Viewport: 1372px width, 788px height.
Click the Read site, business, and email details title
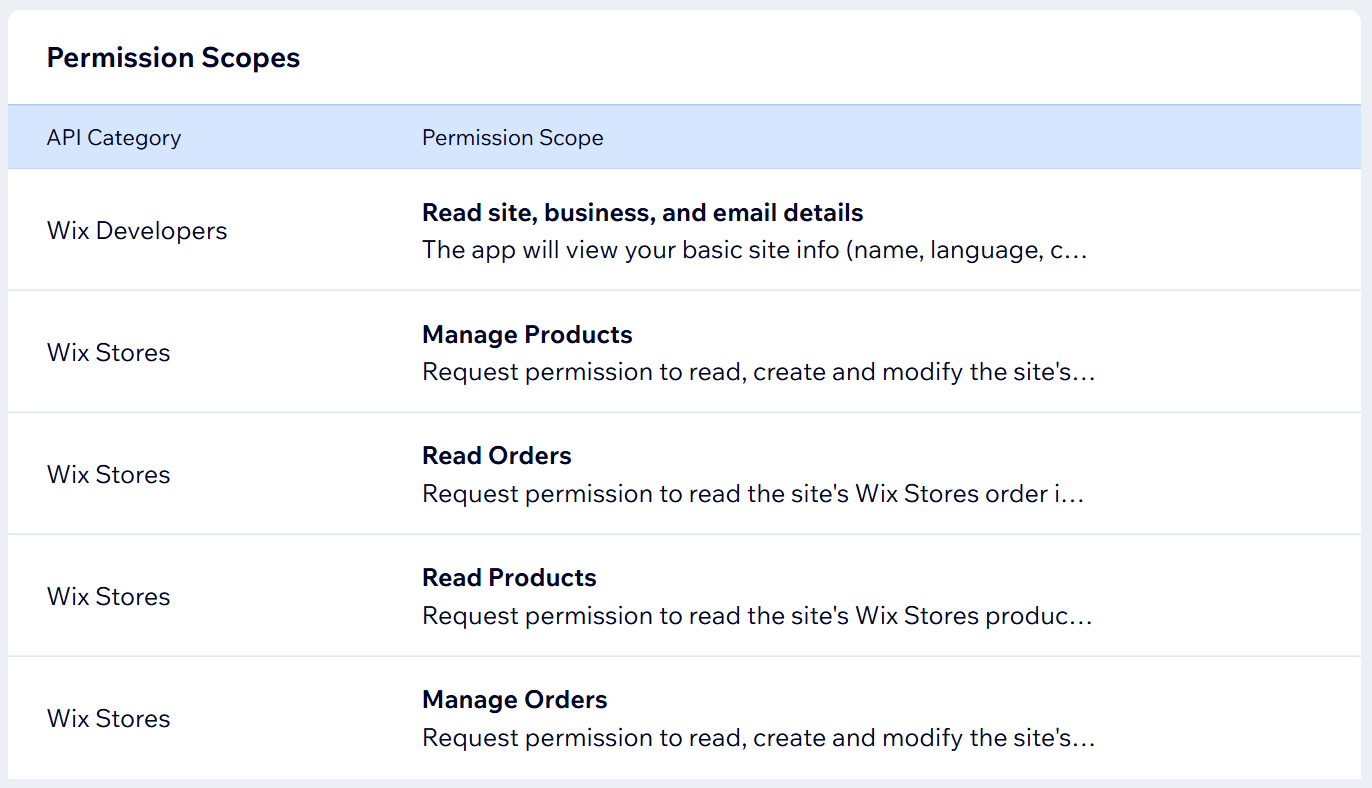point(642,213)
